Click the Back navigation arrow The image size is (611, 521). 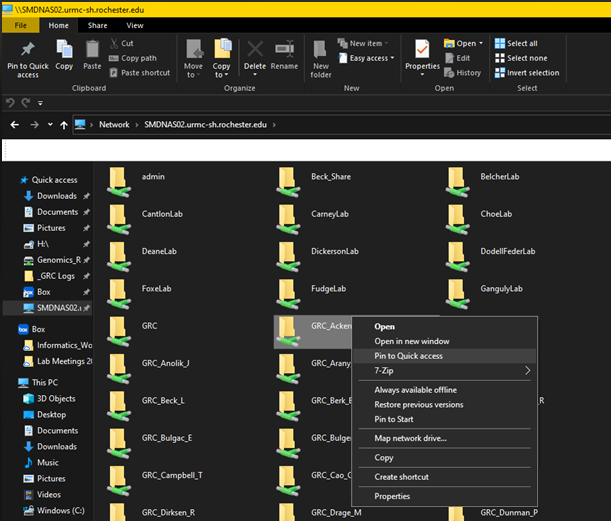pos(14,125)
